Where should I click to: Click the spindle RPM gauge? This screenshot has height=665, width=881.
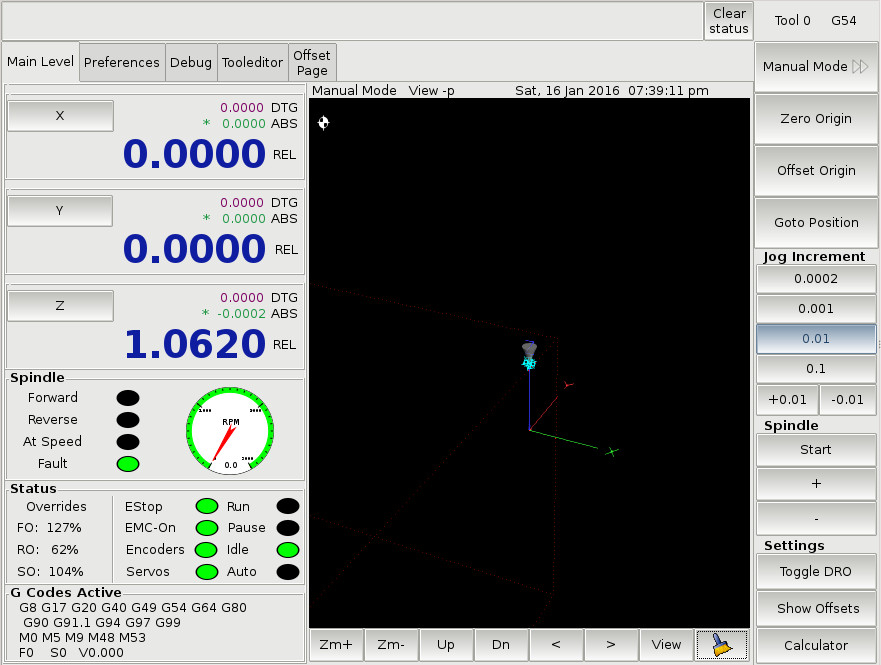click(230, 431)
